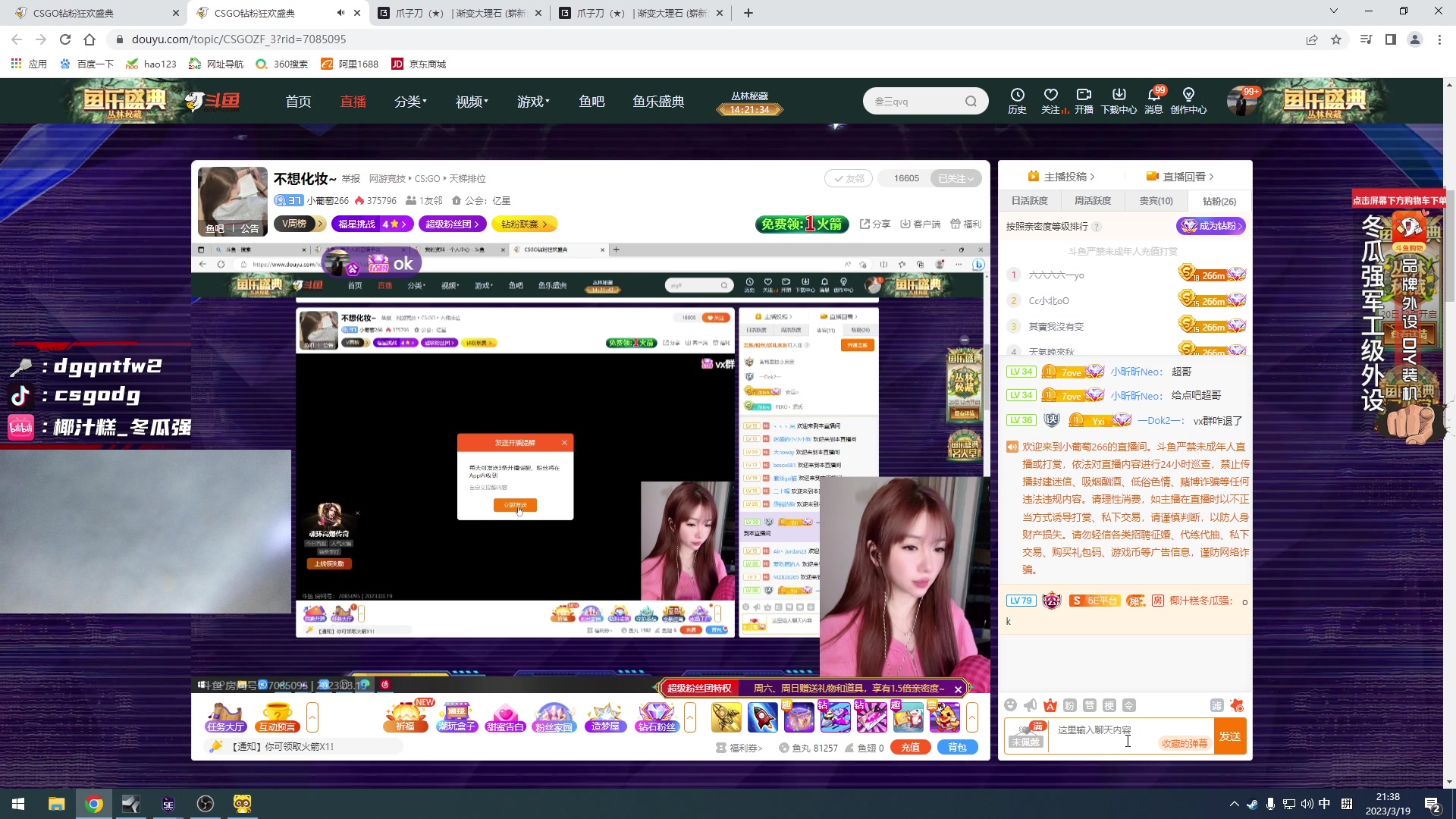Screen dimensions: 1456x819
Task: Bookmark this page with star icon
Action: (1336, 39)
